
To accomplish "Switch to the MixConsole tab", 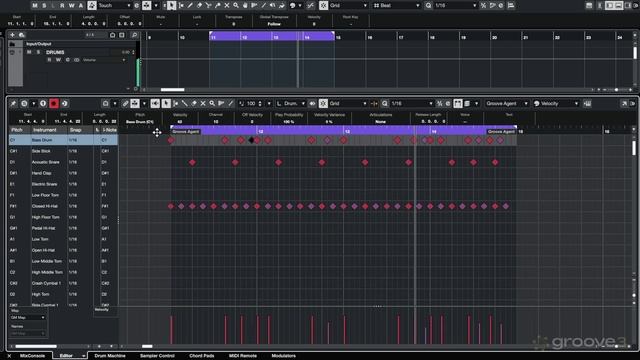I will point(32,356).
